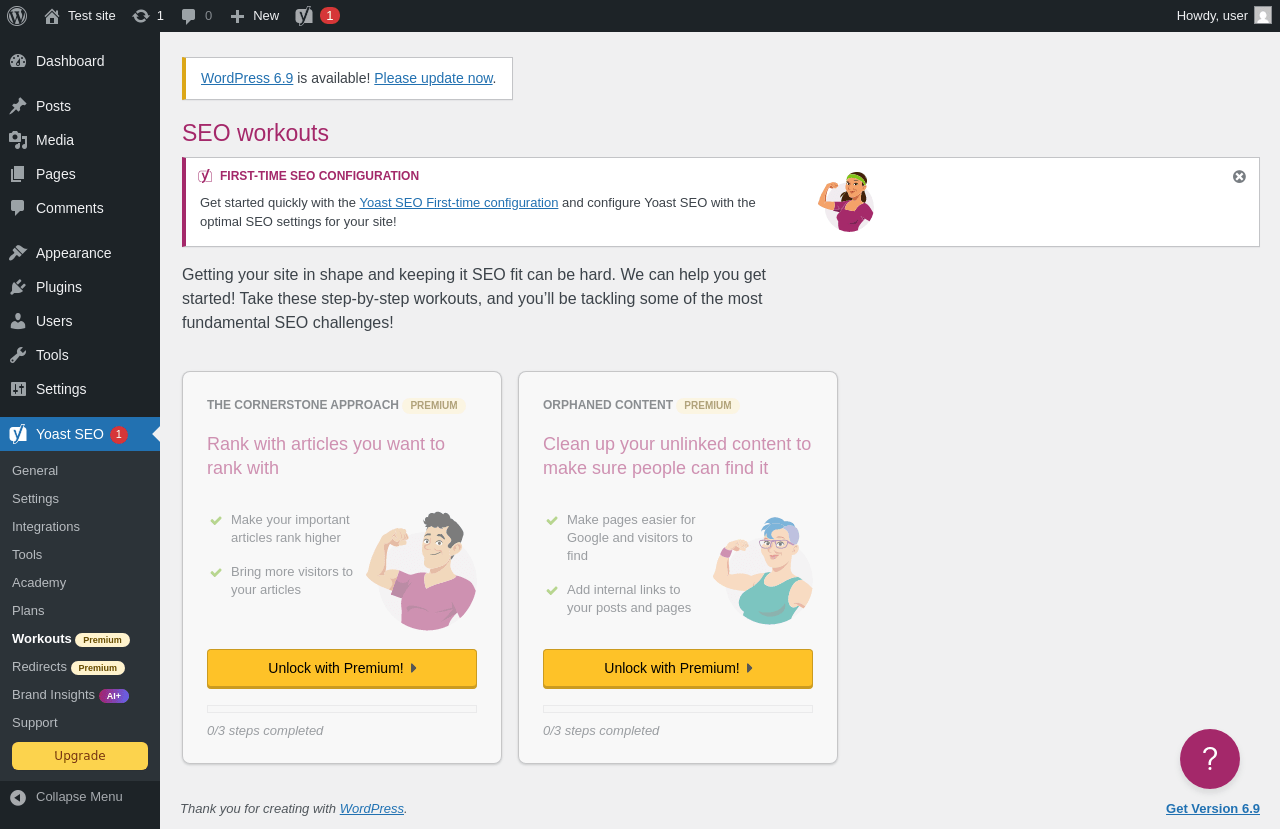Click the user avatar icon
Image resolution: width=1280 pixels, height=829 pixels.
pyautogui.click(x=1263, y=15)
